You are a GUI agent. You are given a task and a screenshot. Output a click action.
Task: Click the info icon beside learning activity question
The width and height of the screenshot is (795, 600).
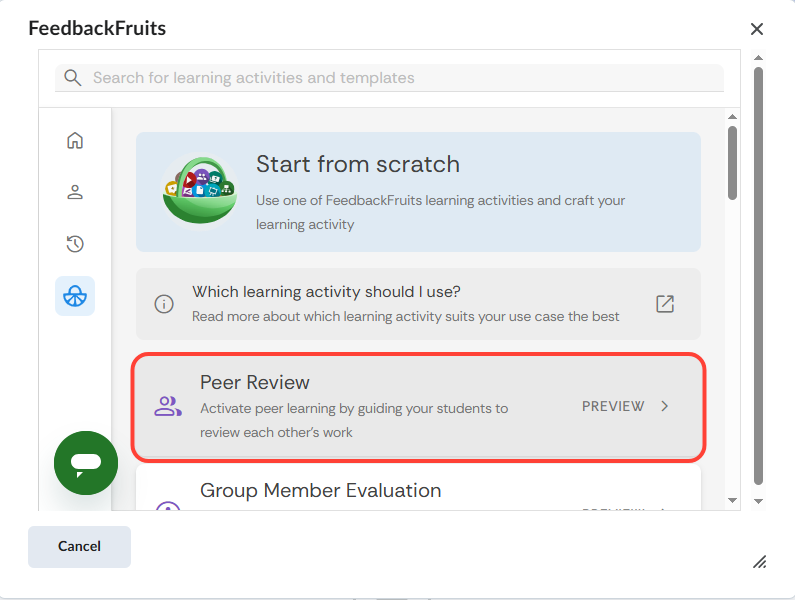coord(164,304)
